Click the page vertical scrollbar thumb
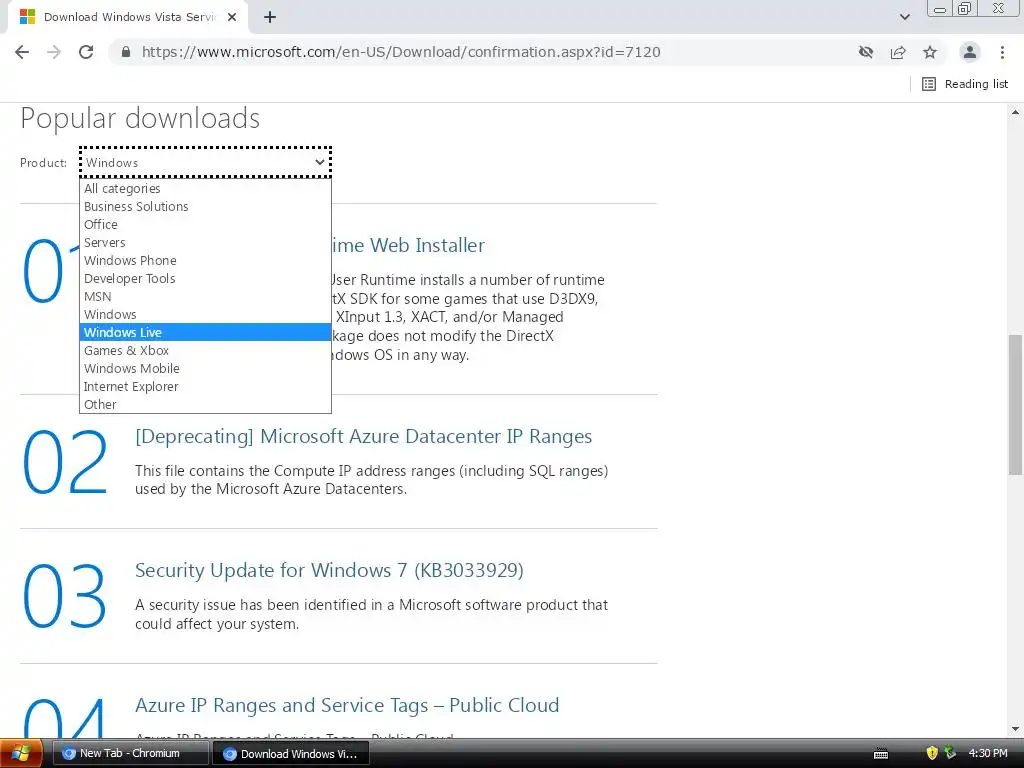The image size is (1024, 768). coord(1015,405)
